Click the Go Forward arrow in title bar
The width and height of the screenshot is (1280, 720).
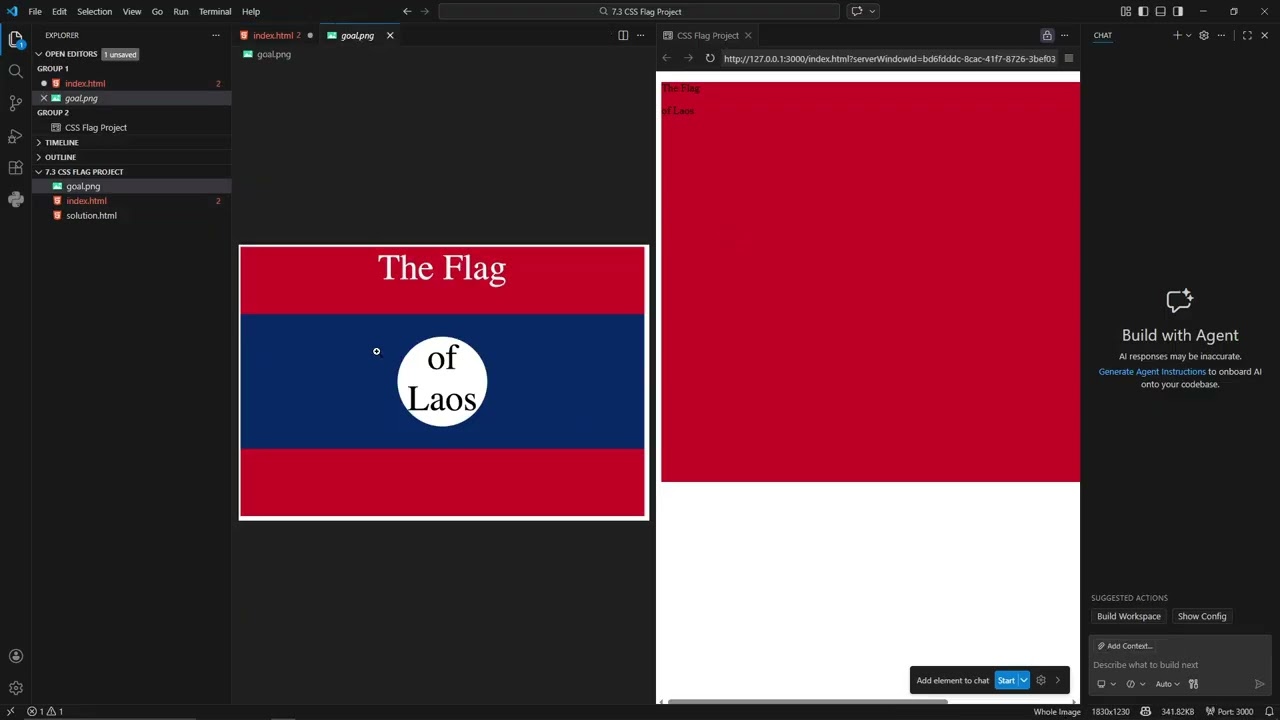[425, 11]
